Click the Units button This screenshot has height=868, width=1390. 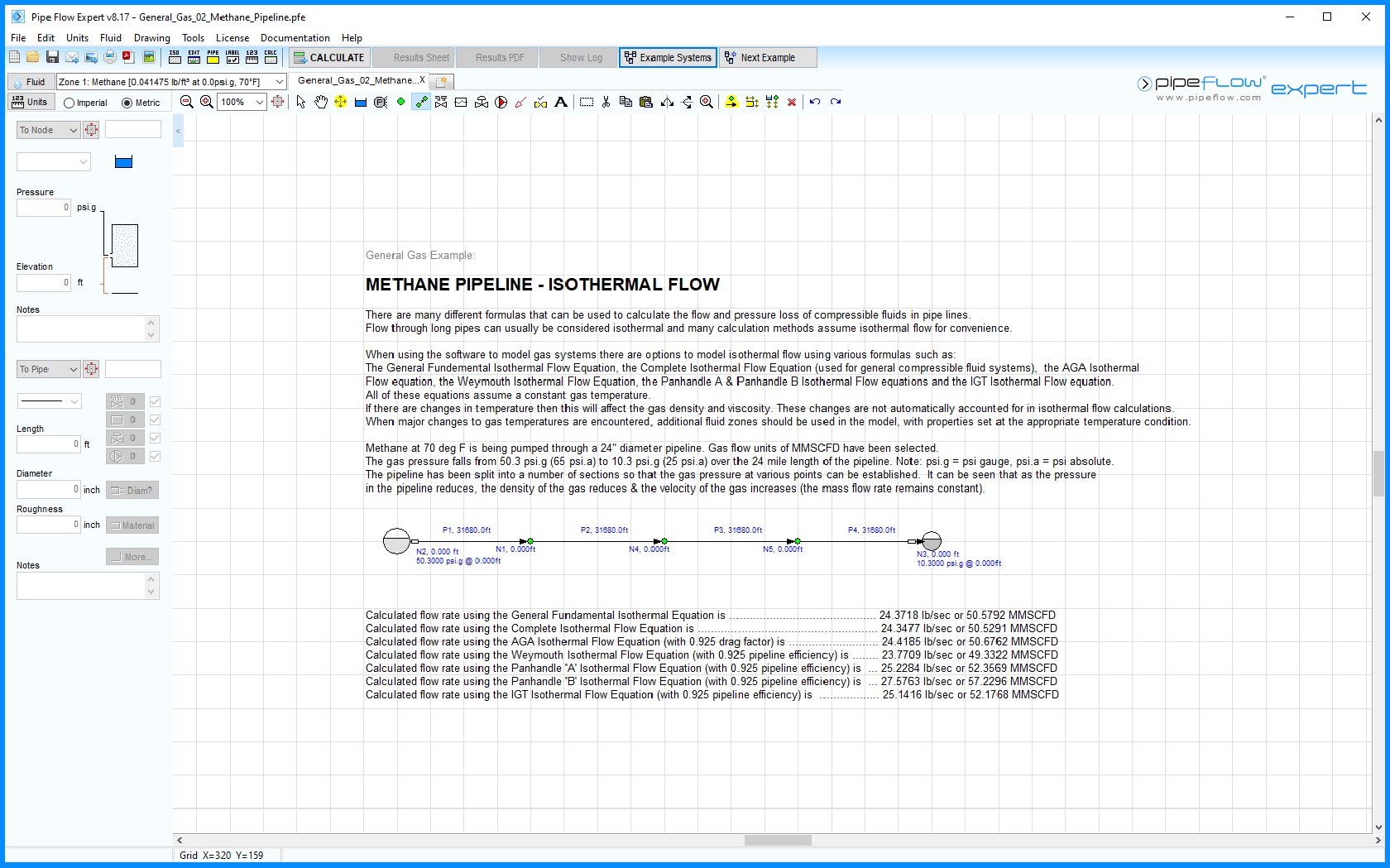31,102
